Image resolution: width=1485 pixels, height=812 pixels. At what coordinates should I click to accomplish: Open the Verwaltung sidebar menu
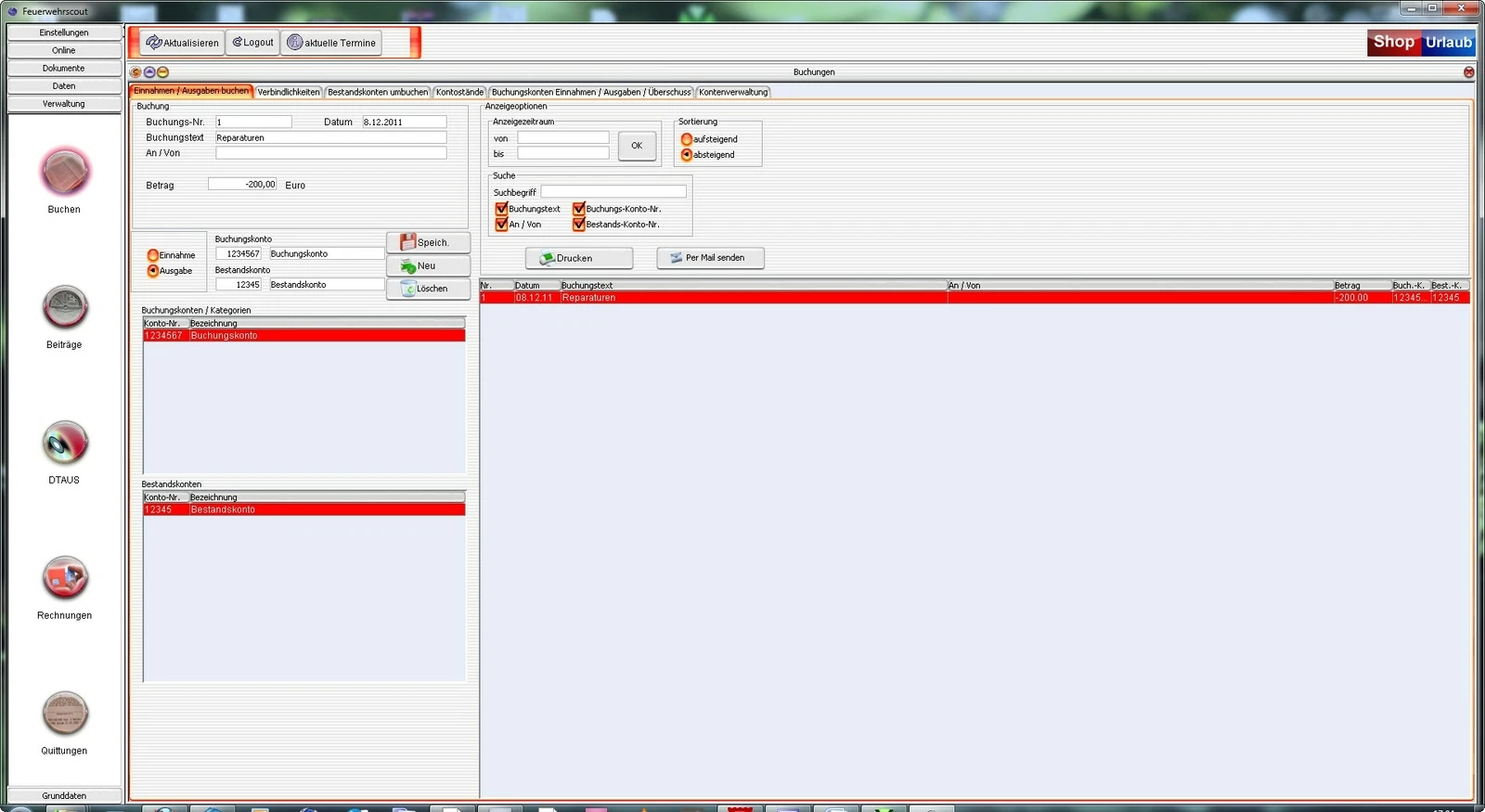(64, 104)
